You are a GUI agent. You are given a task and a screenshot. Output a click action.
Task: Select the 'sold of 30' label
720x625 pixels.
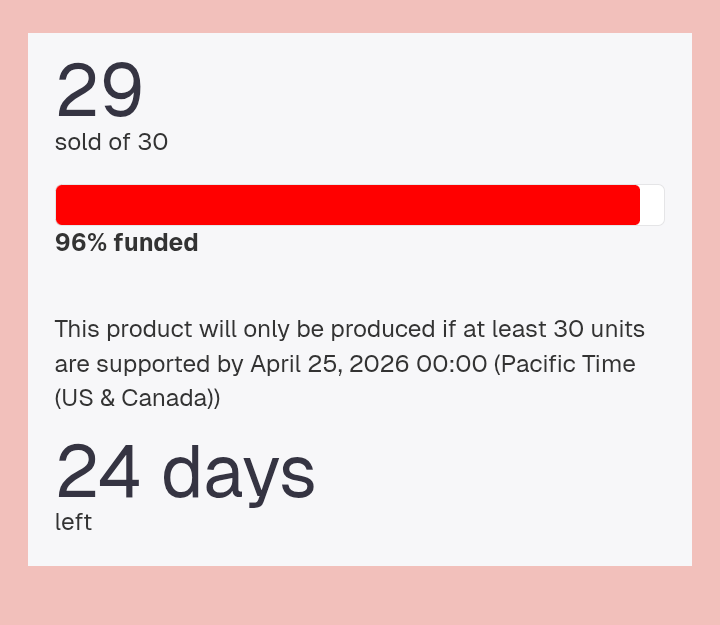pyautogui.click(x=111, y=142)
